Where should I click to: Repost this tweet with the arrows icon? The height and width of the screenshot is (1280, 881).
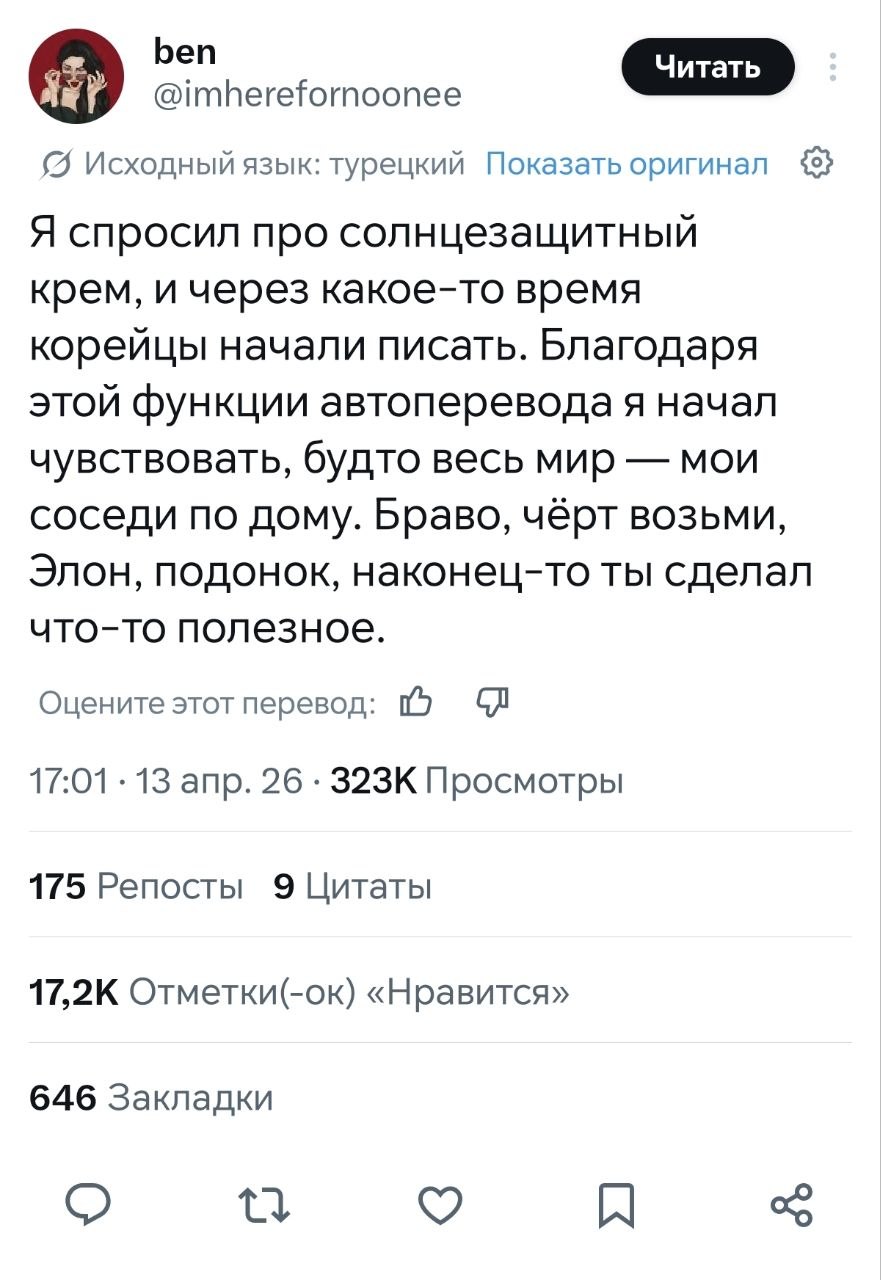click(266, 1204)
